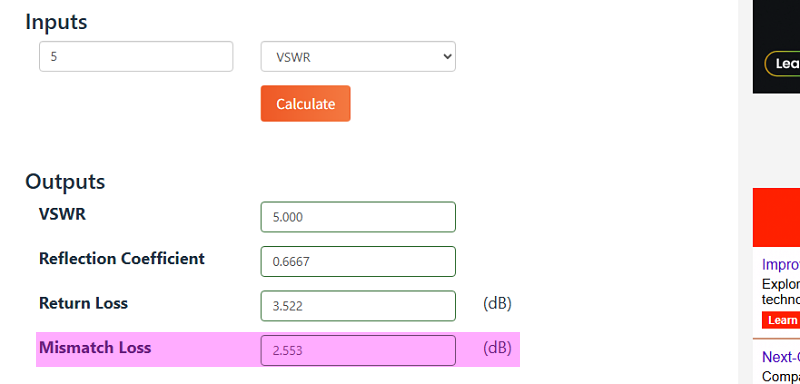The height and width of the screenshot is (384, 800).
Task: Open the purple Impro... ad link
Action: point(781,265)
